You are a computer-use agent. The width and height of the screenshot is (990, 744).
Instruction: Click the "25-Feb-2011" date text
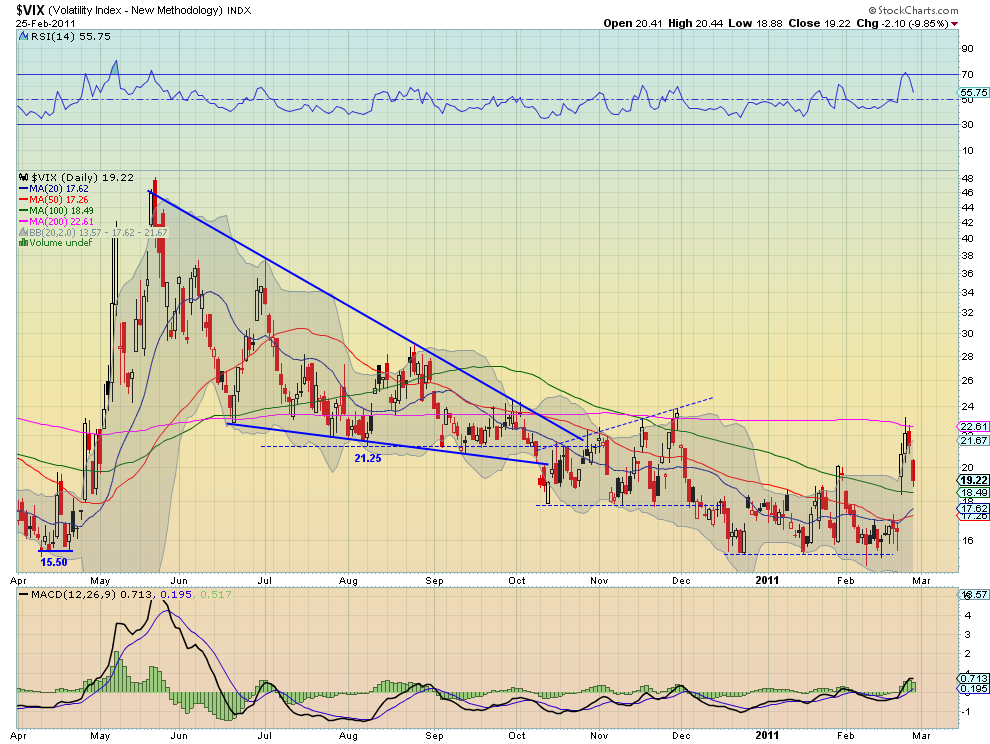45,23
